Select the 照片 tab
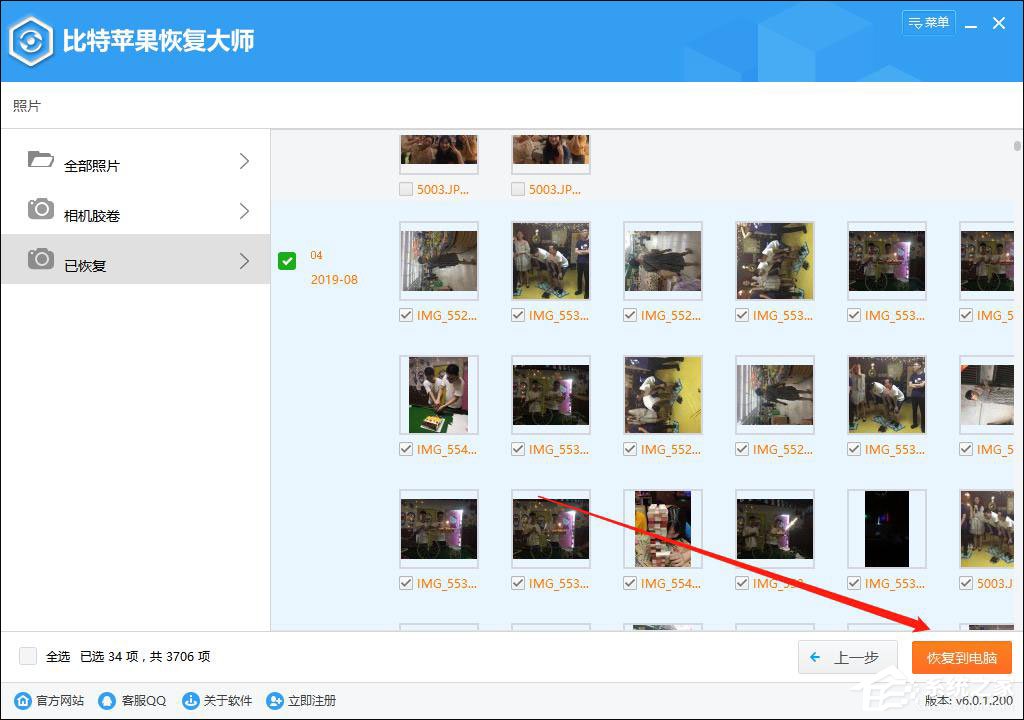Viewport: 1024px width, 720px height. 26,105
